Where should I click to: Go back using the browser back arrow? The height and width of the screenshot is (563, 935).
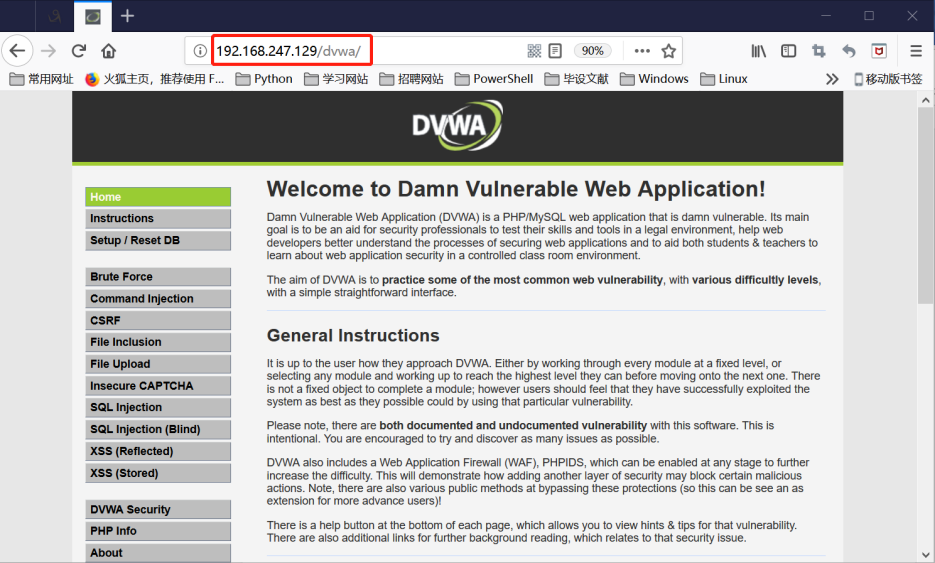tap(17, 51)
